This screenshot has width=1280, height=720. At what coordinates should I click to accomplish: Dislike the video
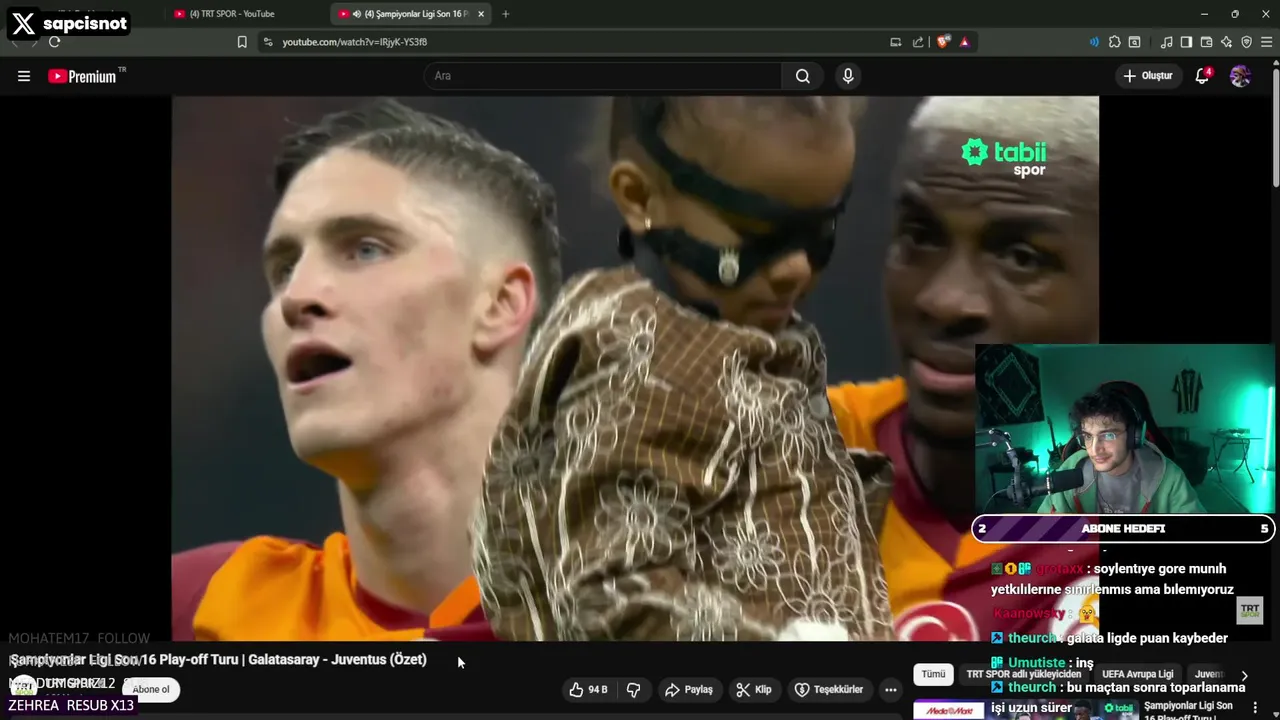pos(633,690)
